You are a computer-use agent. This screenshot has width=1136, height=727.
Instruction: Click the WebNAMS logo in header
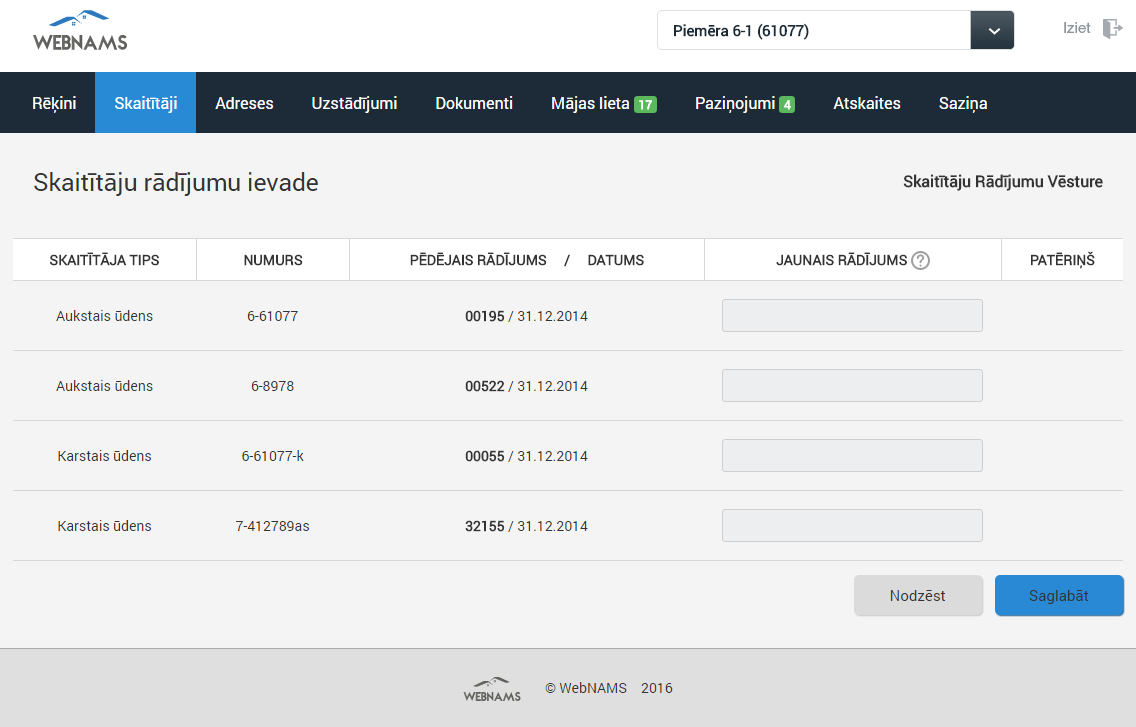tap(80, 31)
